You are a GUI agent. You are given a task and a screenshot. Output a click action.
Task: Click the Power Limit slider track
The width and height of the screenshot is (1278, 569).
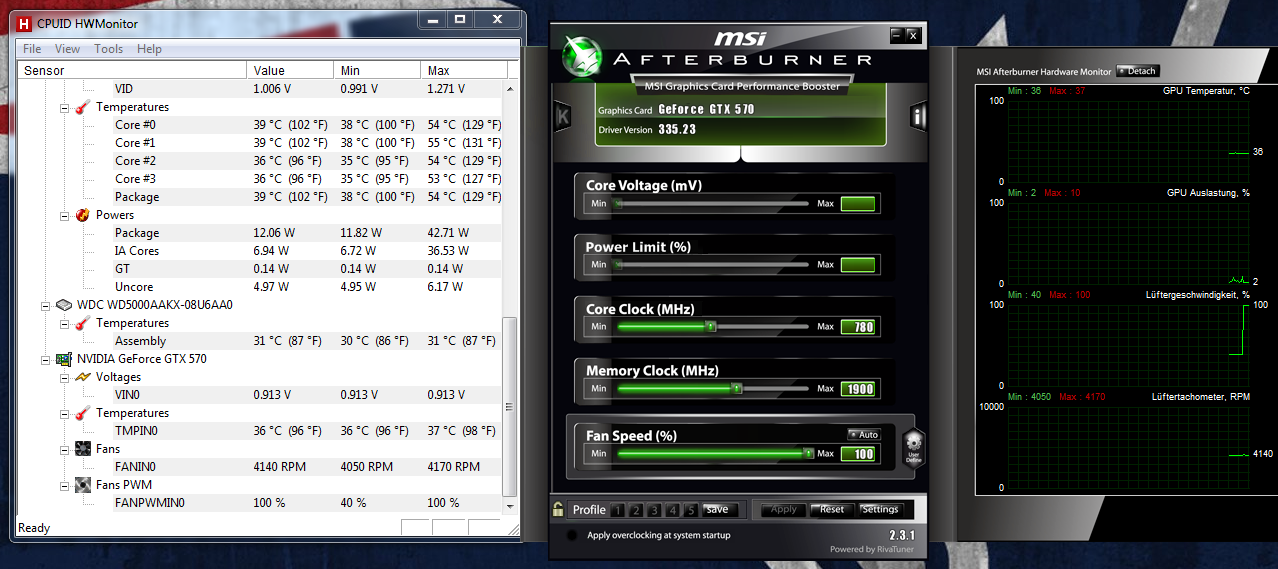click(712, 265)
